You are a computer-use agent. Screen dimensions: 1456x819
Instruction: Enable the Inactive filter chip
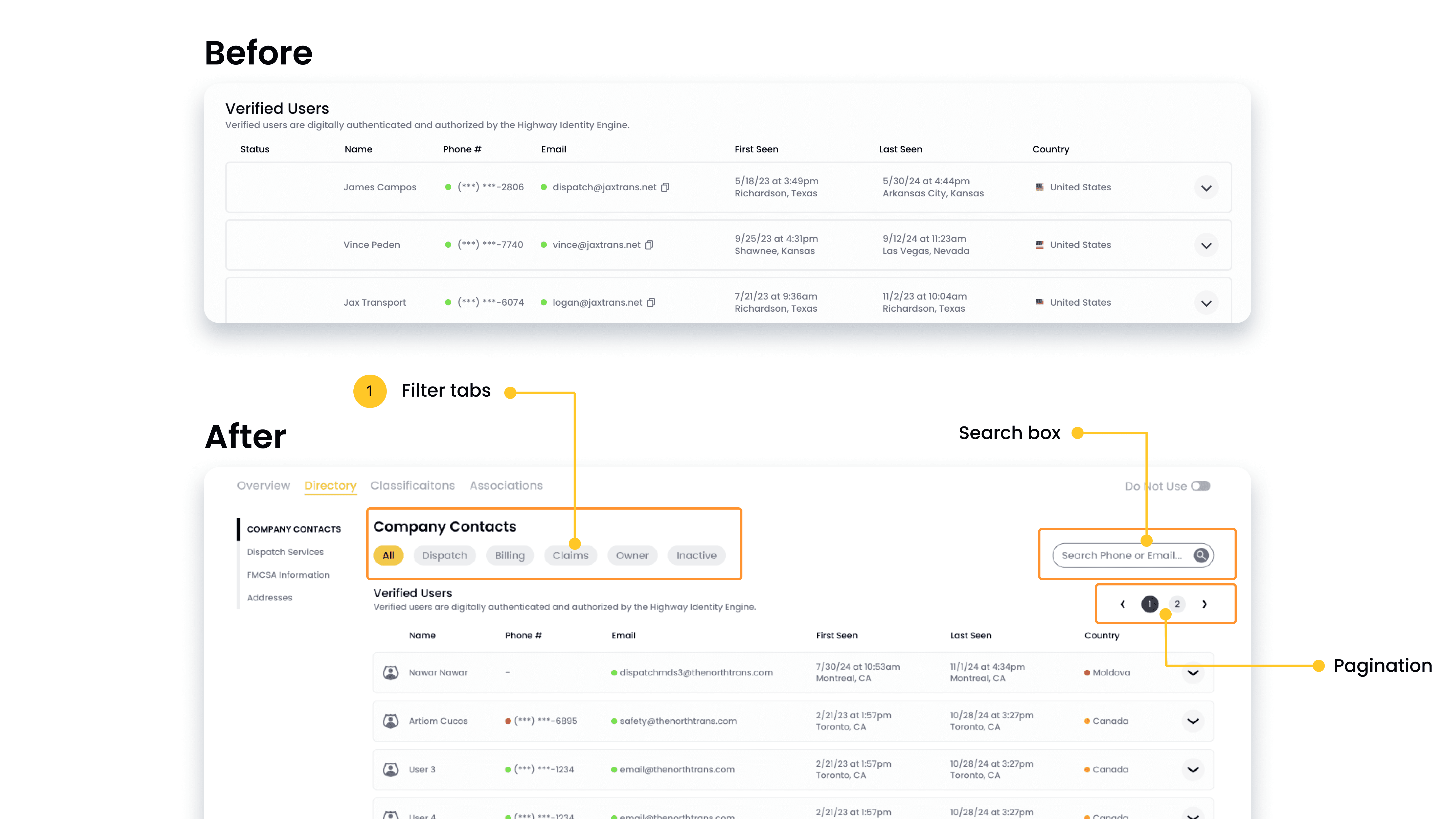point(696,555)
